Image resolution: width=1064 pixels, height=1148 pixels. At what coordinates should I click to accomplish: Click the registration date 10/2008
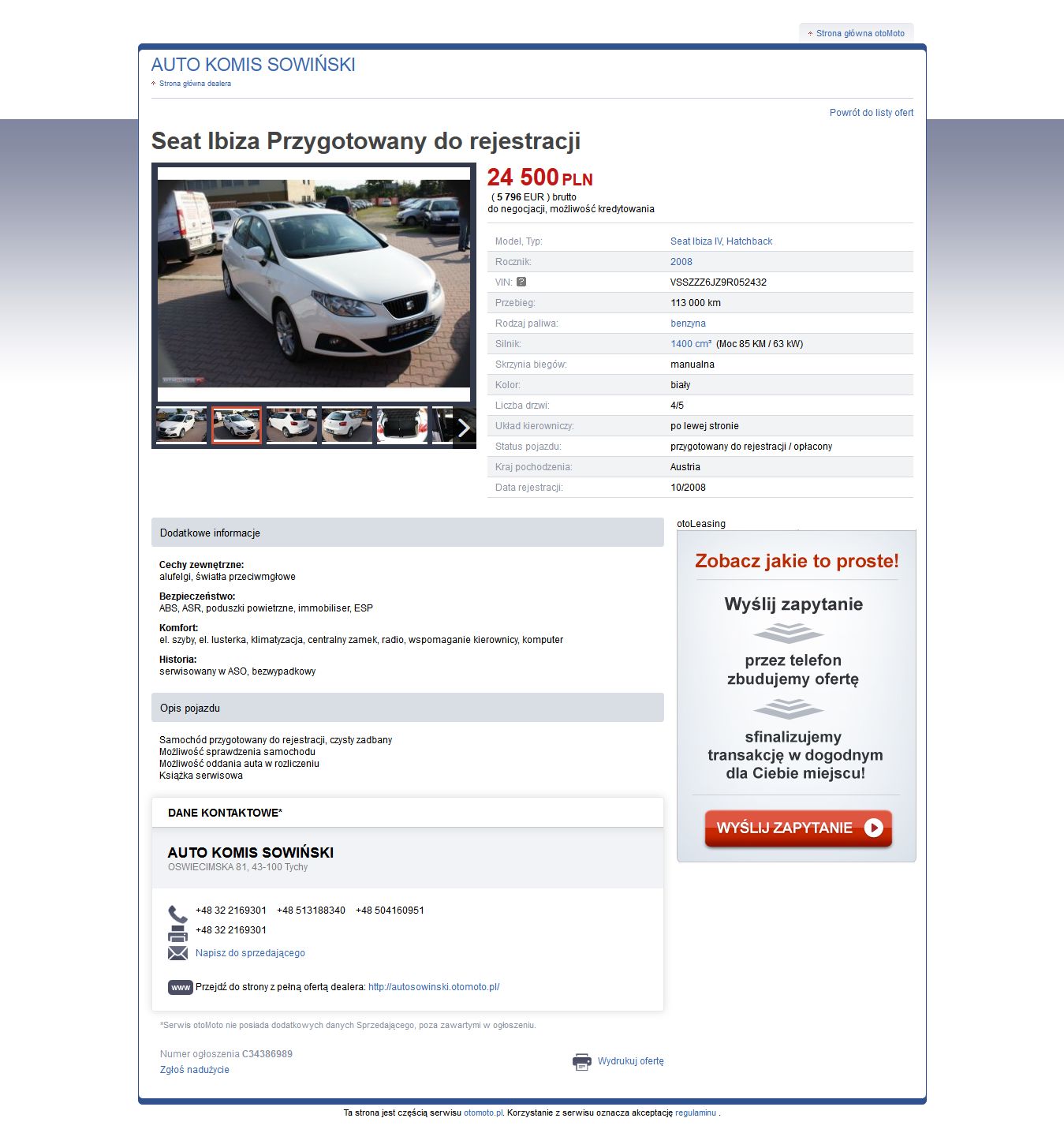(x=688, y=488)
